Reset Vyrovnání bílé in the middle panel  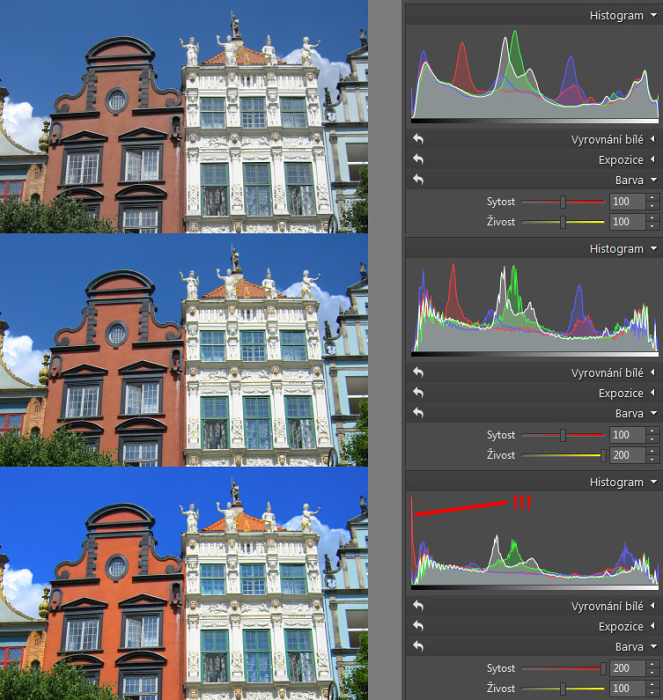click(x=418, y=373)
